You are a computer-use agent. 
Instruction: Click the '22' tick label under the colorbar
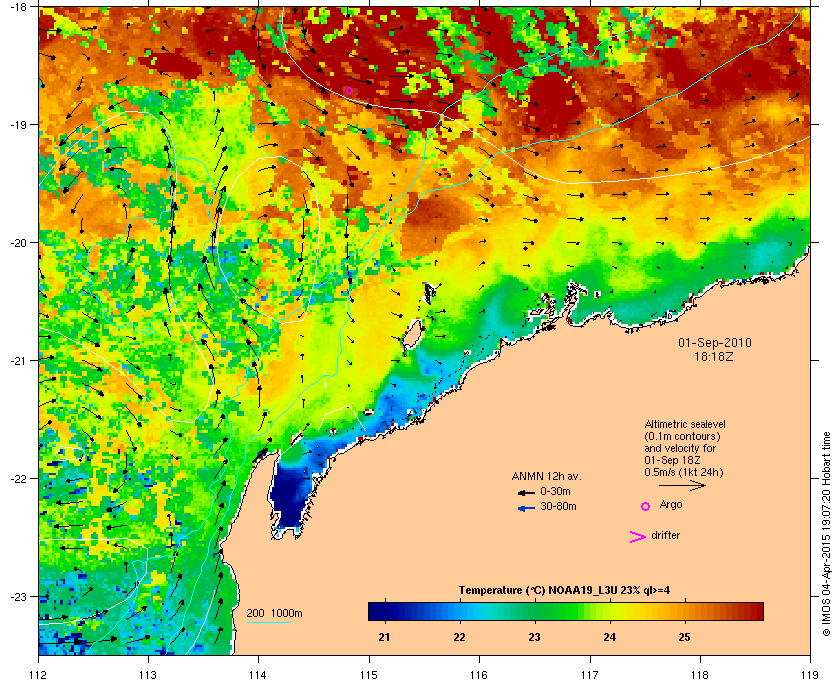coord(460,638)
